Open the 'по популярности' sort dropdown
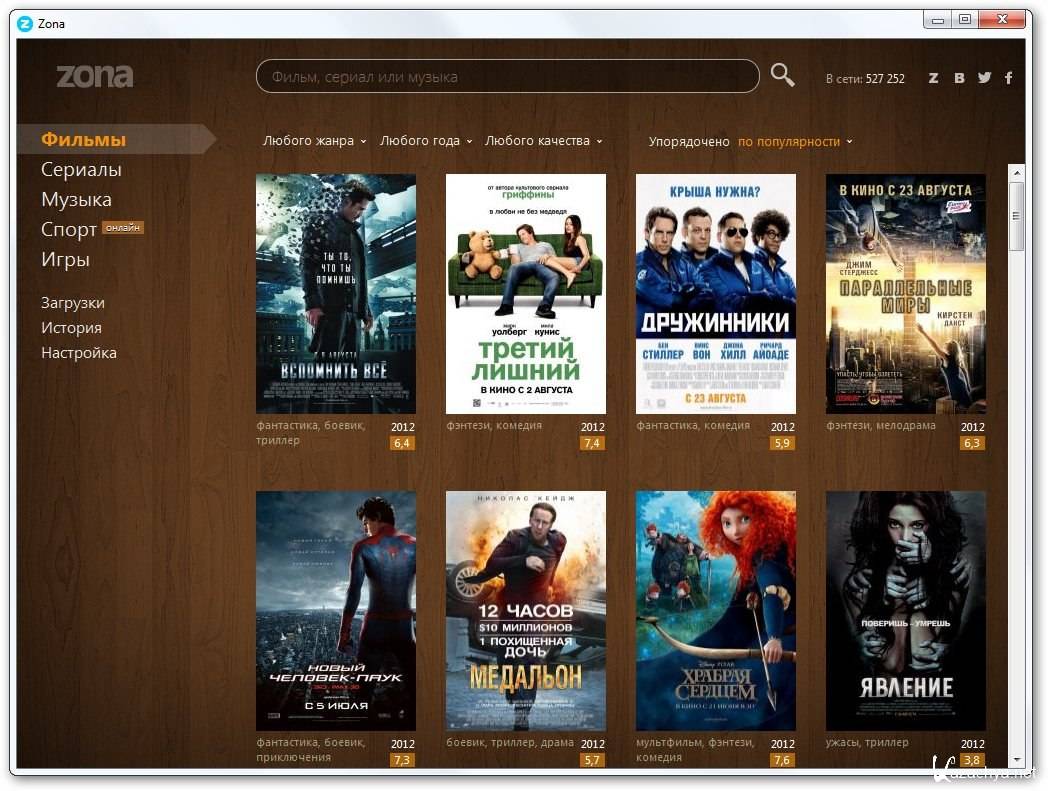The image size is (1048, 791). click(795, 142)
